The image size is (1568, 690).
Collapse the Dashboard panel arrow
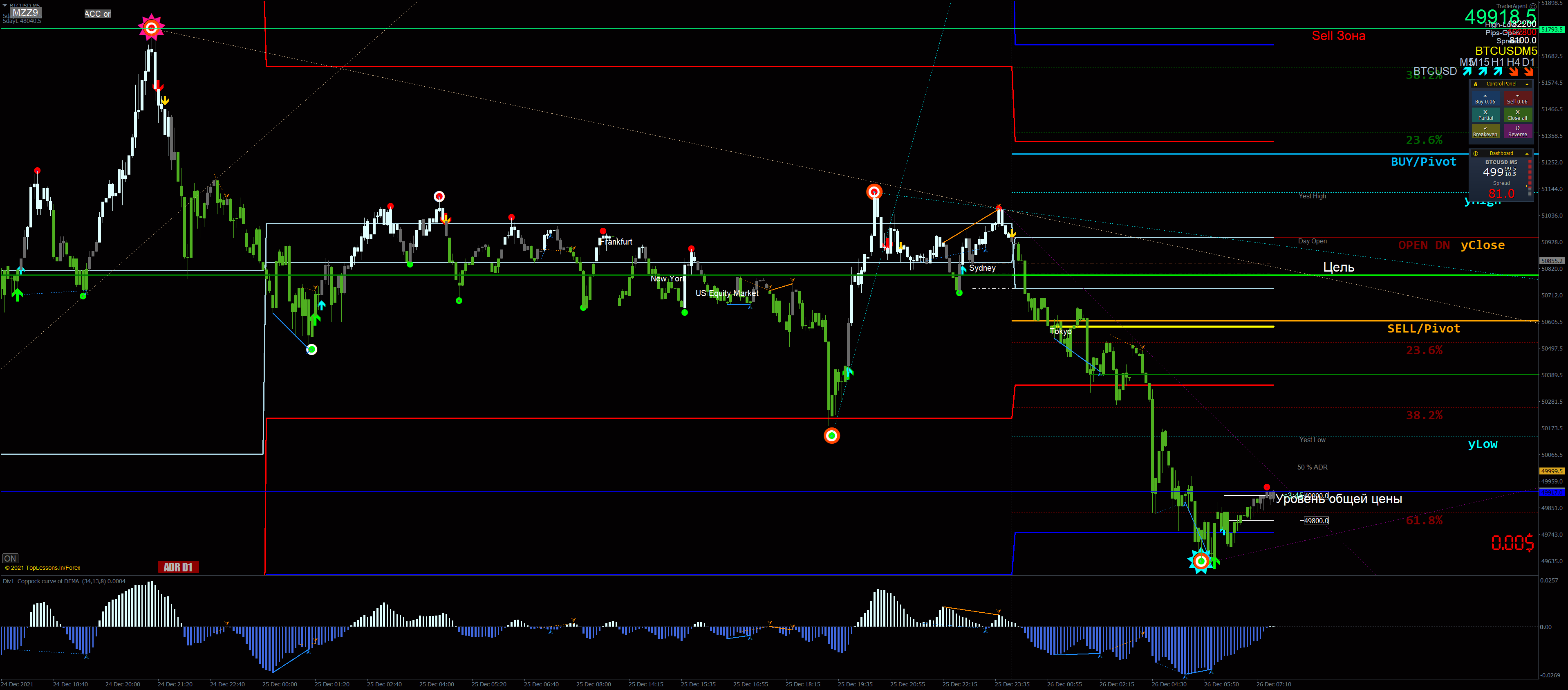tap(1527, 153)
